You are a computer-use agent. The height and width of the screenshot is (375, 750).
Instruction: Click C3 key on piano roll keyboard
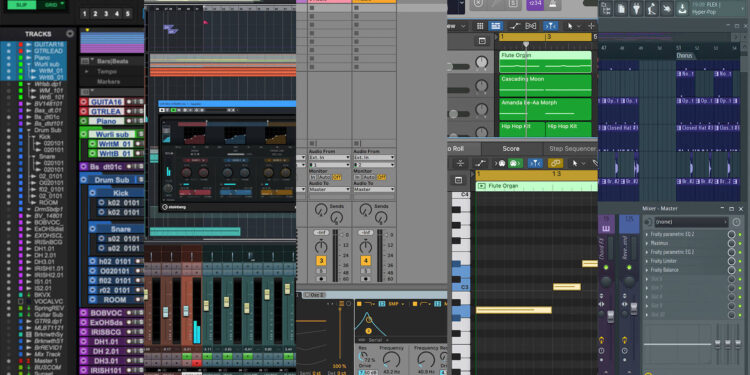463,287
